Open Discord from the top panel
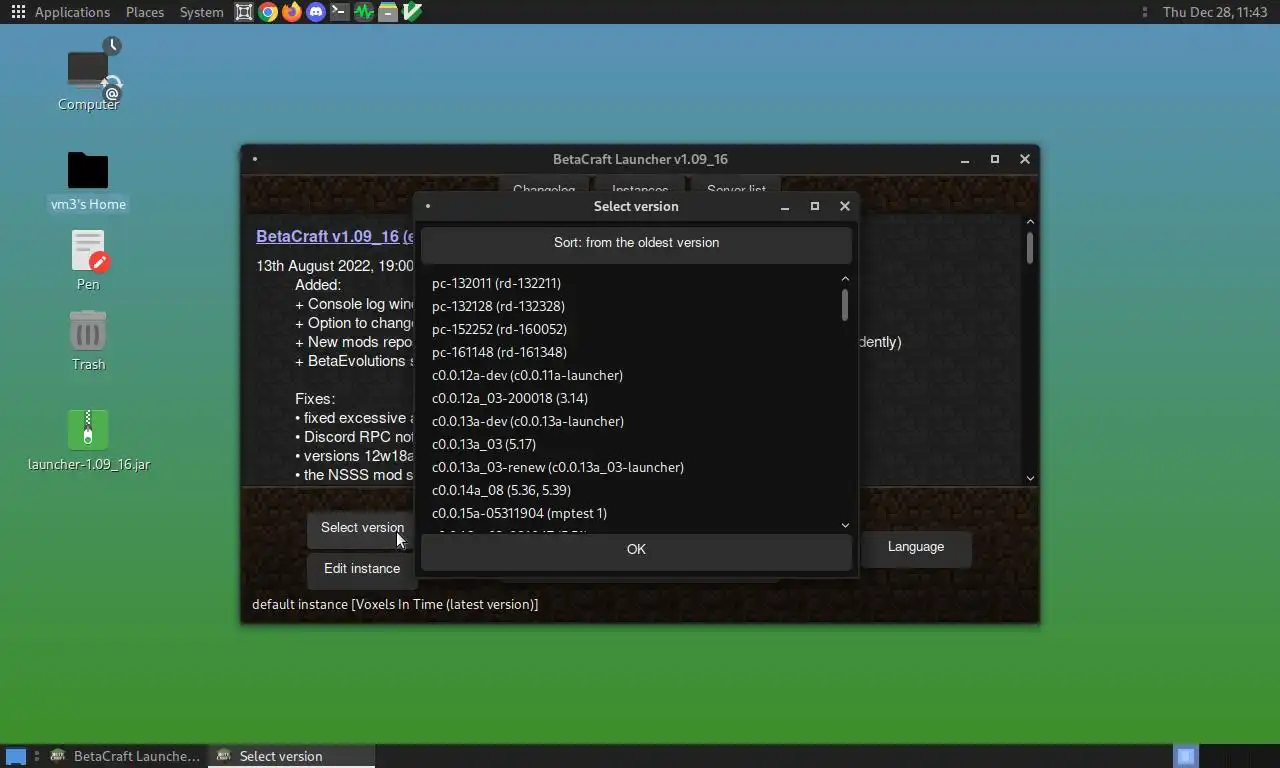The image size is (1280, 768). (x=316, y=12)
